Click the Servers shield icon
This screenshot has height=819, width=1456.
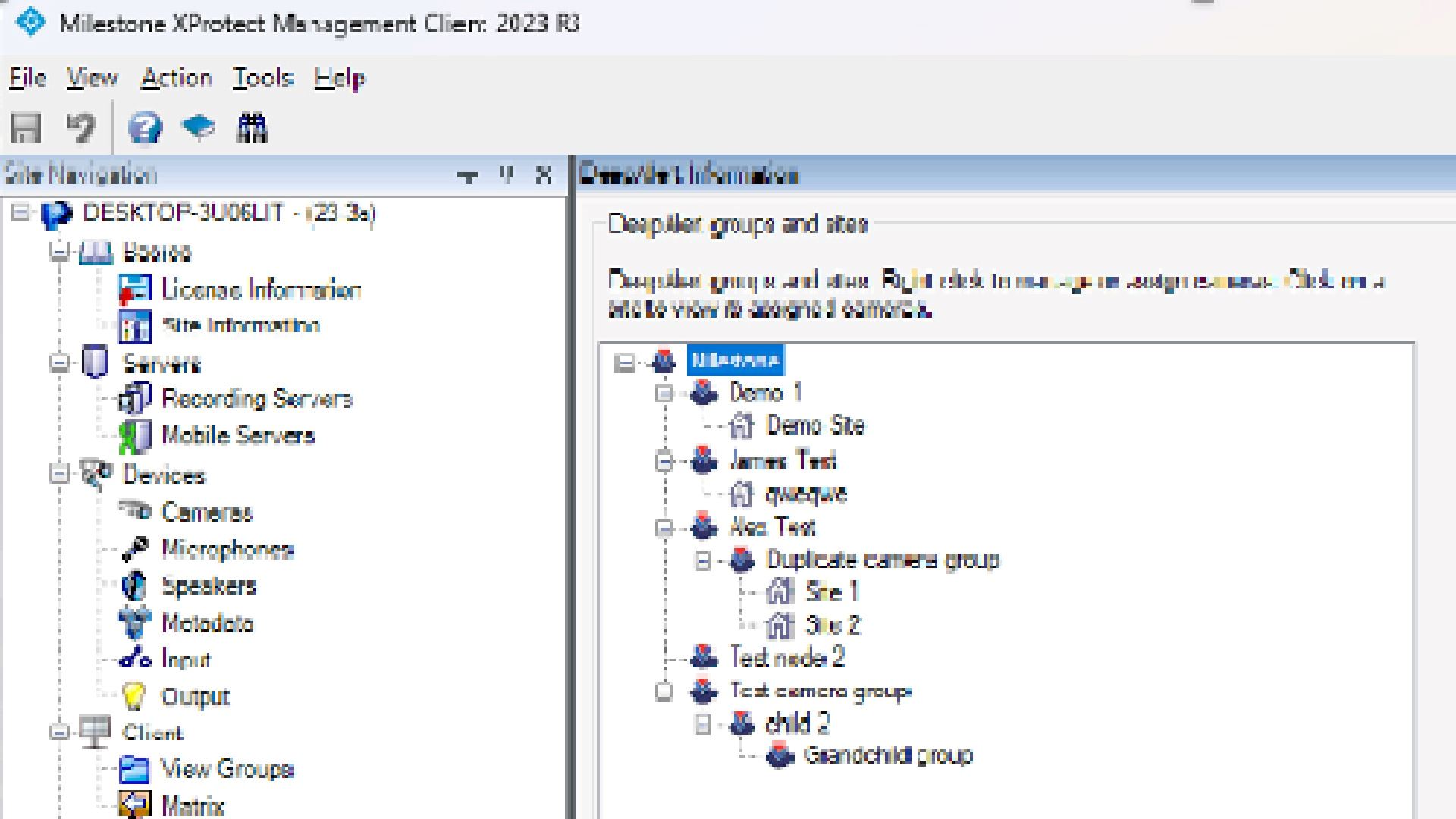tap(96, 362)
